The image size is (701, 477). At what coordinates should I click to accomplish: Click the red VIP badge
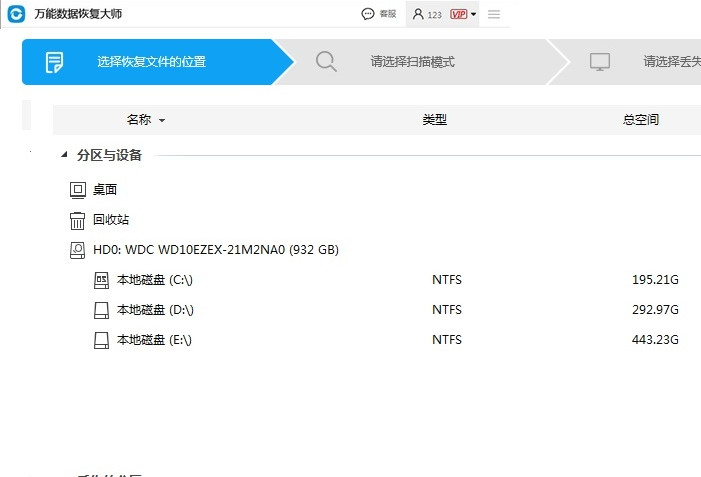(x=459, y=14)
